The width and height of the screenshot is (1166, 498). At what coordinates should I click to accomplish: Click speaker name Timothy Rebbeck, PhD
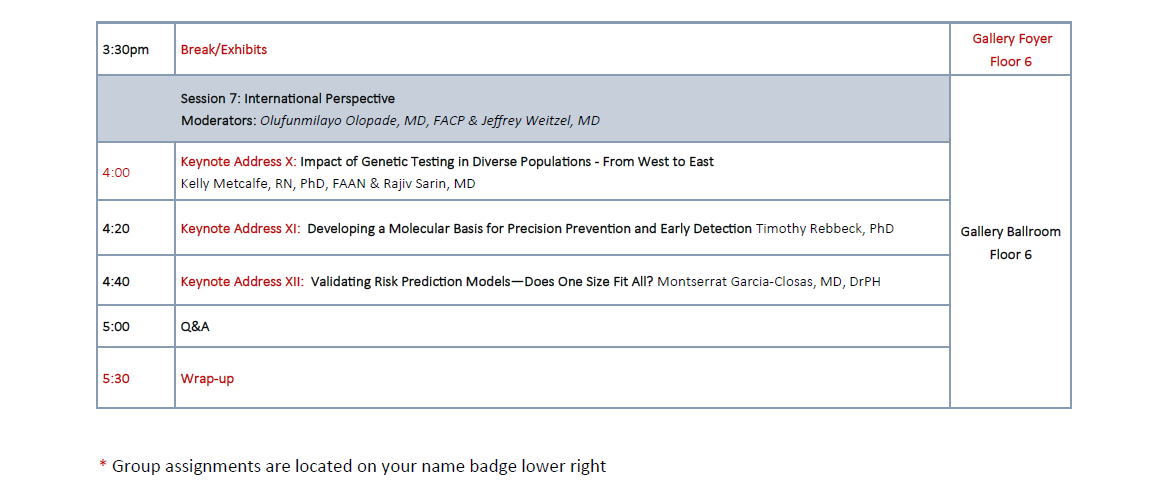[x=825, y=229]
